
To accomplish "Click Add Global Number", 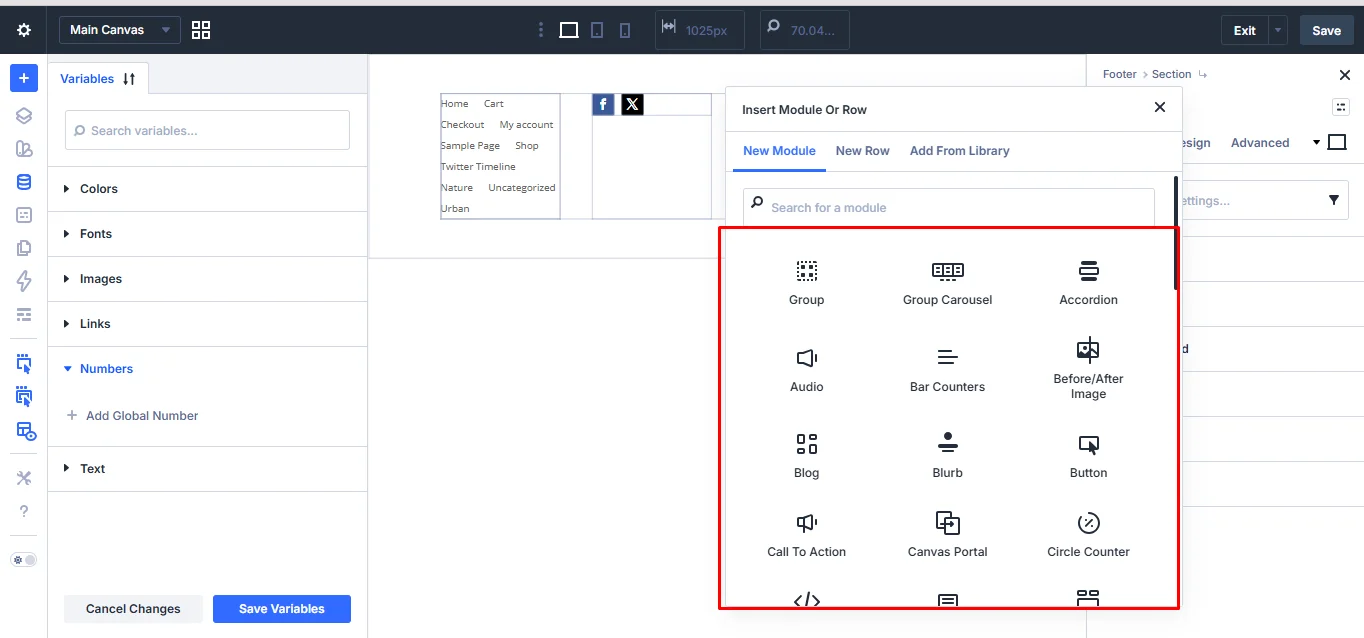I will coord(132,416).
